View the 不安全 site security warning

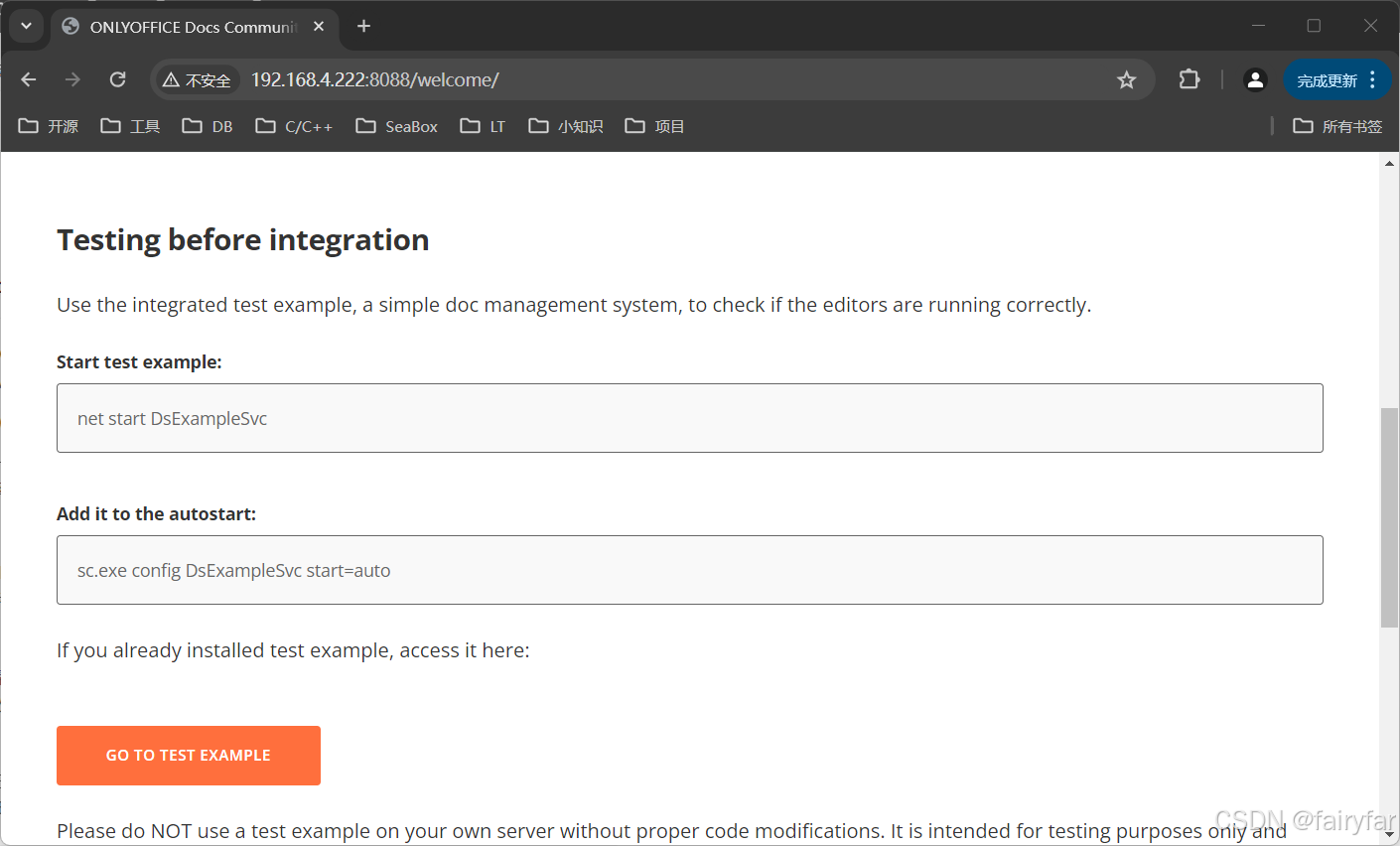click(198, 80)
